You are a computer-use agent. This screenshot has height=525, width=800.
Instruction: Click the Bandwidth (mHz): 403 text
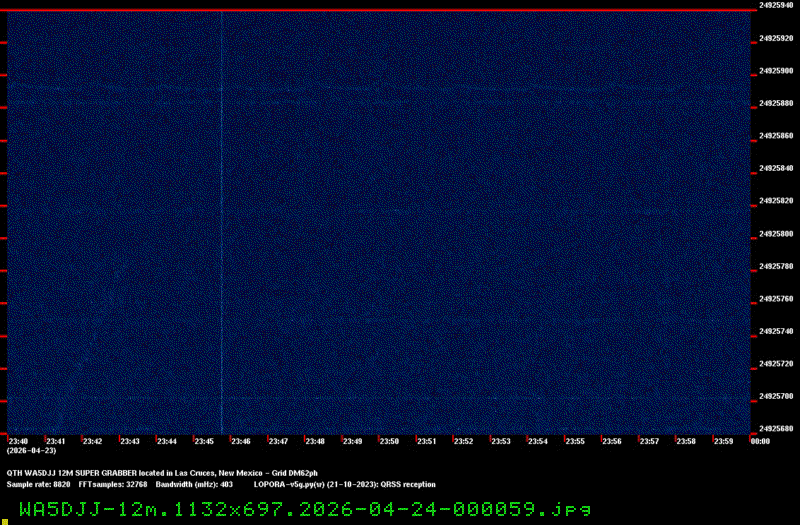coord(194,484)
